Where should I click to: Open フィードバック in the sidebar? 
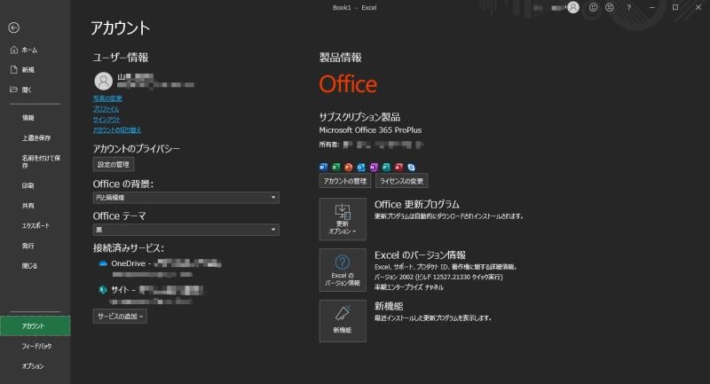37,346
